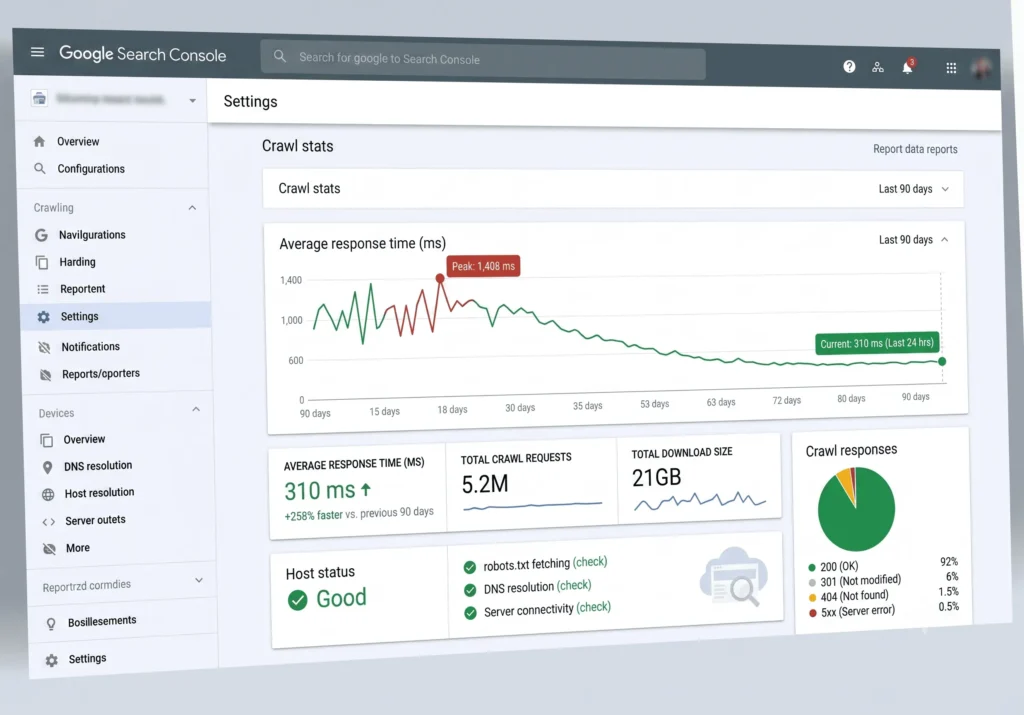Select Configurations in the sidebar
This screenshot has width=1024, height=715.
coord(91,168)
